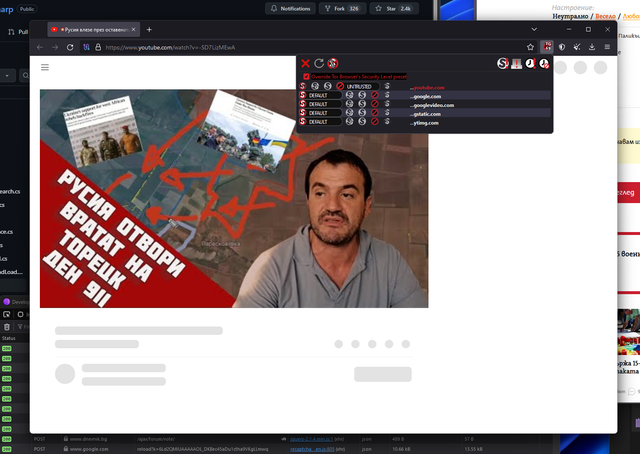Mark google.com as untrusted
The width and height of the screenshot is (640, 454).
(374, 95)
